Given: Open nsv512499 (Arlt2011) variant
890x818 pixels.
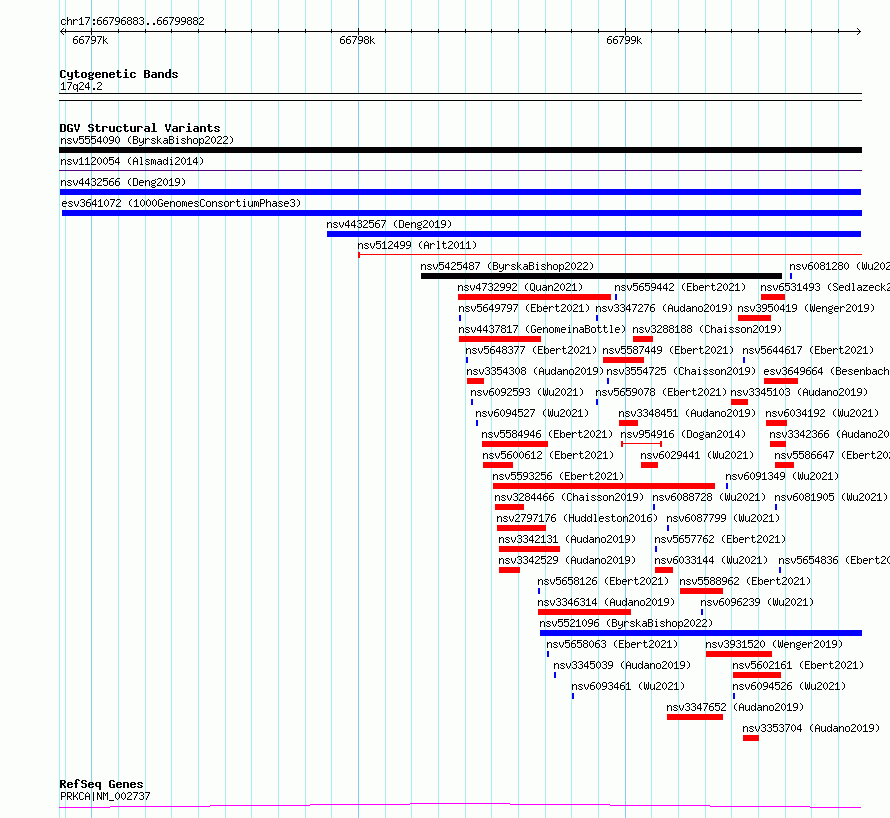Looking at the screenshot, I should [417, 245].
